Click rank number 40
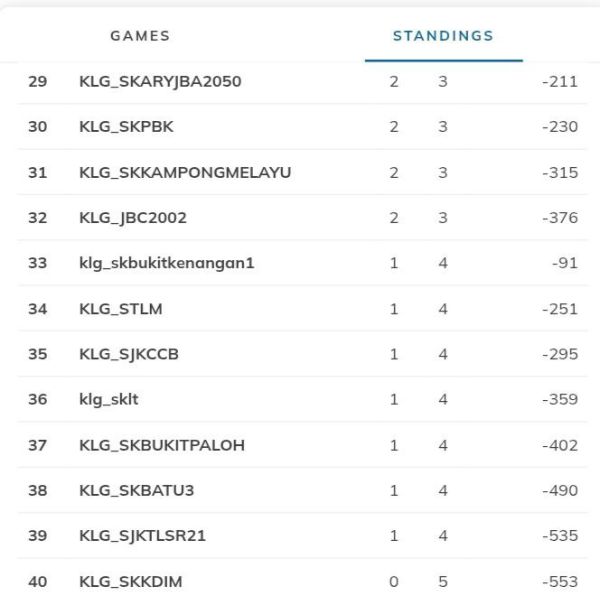This screenshot has height=596, width=600. point(38,581)
